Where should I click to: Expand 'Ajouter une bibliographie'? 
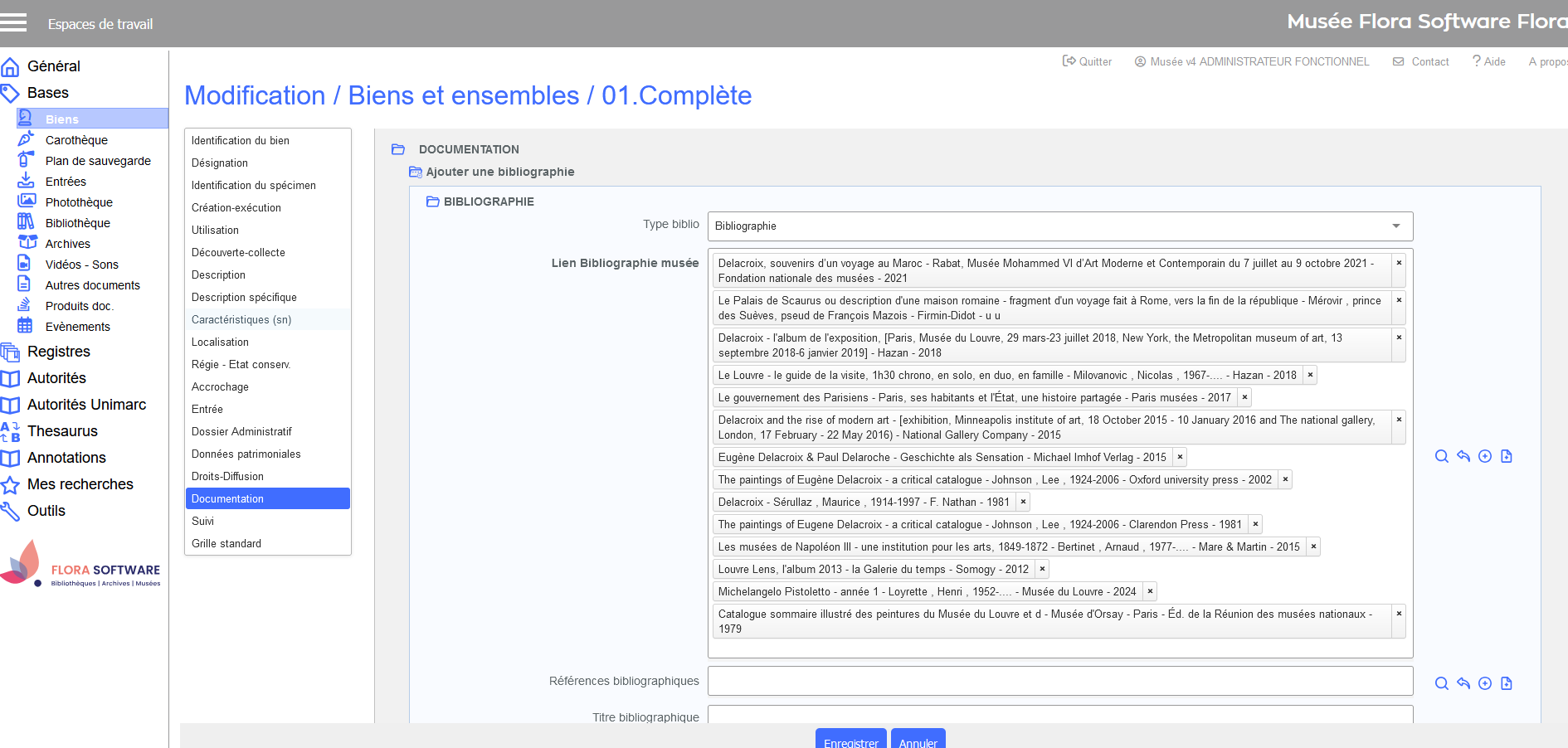click(499, 172)
